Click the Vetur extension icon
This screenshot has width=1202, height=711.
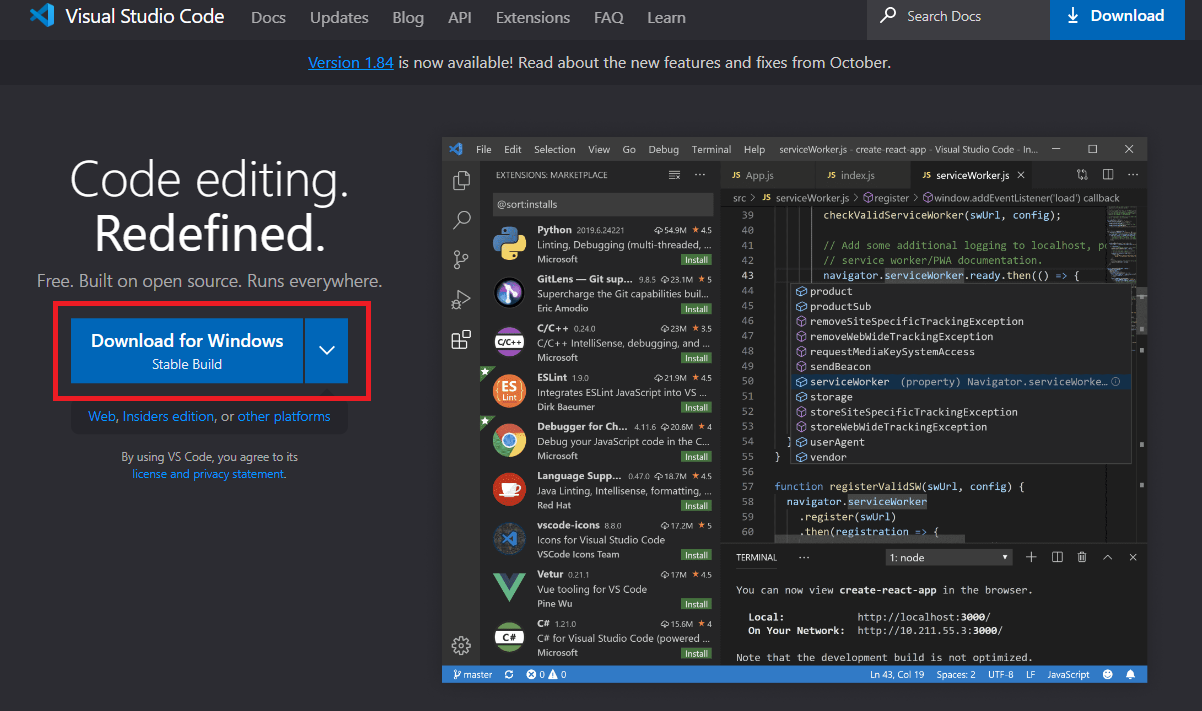click(x=510, y=587)
